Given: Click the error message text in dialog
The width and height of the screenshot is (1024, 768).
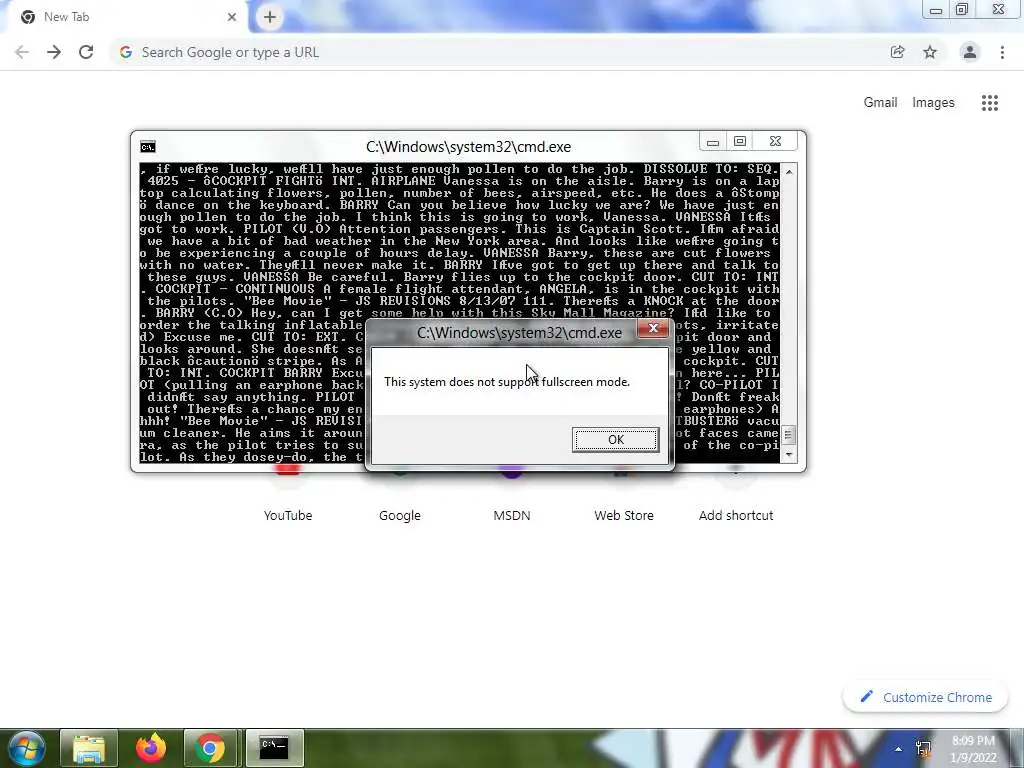Looking at the screenshot, I should click(x=507, y=382).
